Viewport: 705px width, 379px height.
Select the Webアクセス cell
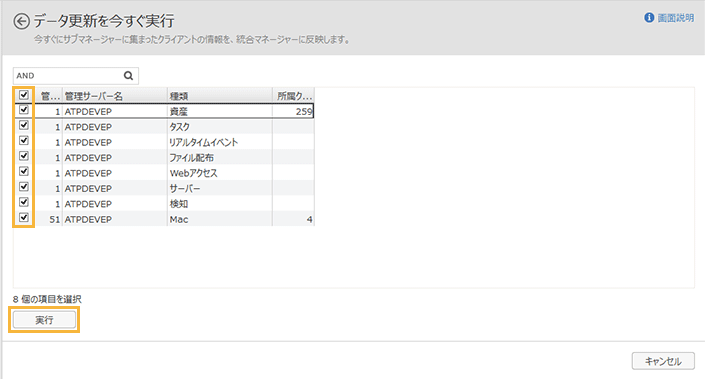point(219,173)
